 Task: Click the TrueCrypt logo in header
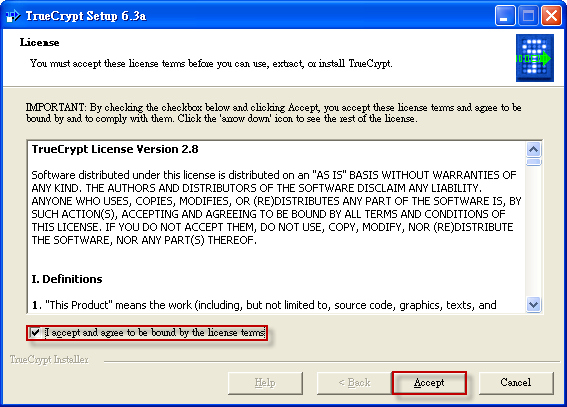click(x=534, y=58)
